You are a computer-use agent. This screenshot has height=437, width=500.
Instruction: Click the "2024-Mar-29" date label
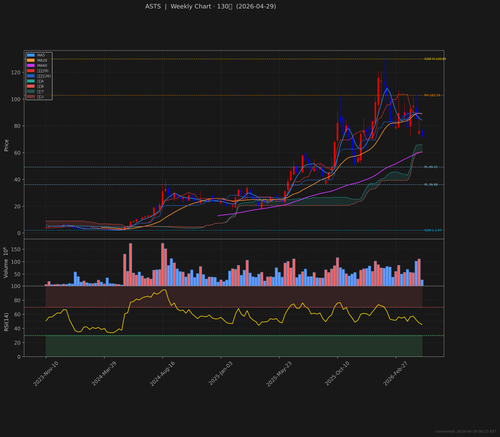click(x=104, y=374)
